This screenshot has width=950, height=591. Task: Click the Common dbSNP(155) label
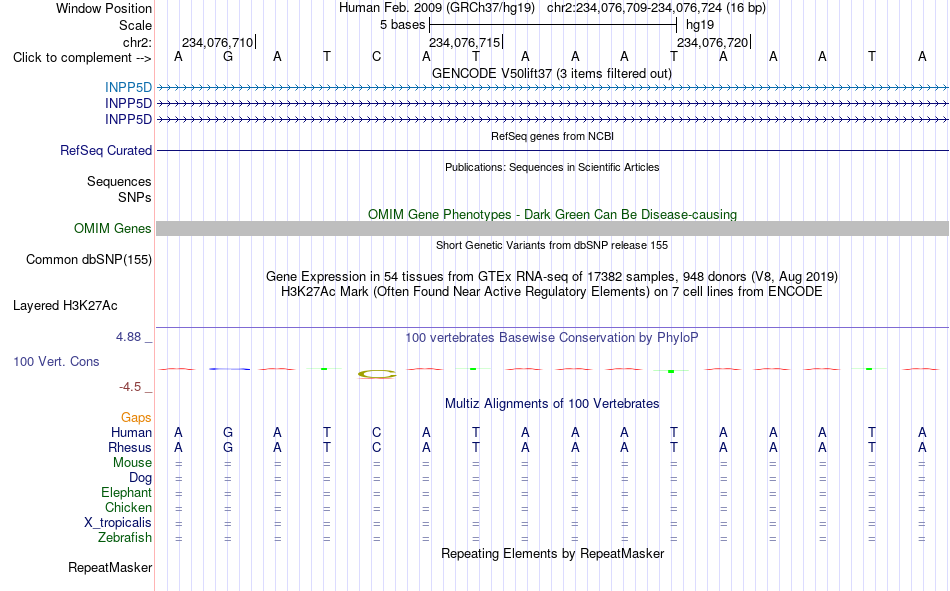pyautogui.click(x=88, y=259)
